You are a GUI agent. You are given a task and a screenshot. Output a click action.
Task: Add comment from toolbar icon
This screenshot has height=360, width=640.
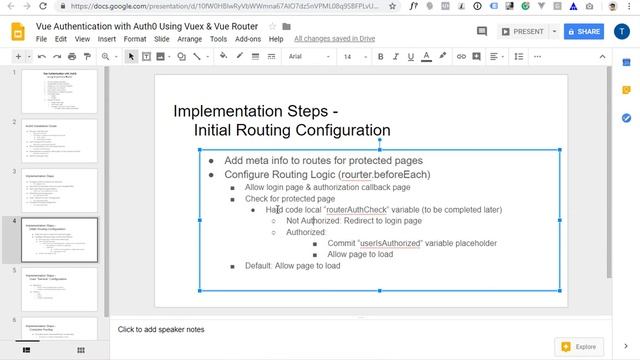click(476, 57)
